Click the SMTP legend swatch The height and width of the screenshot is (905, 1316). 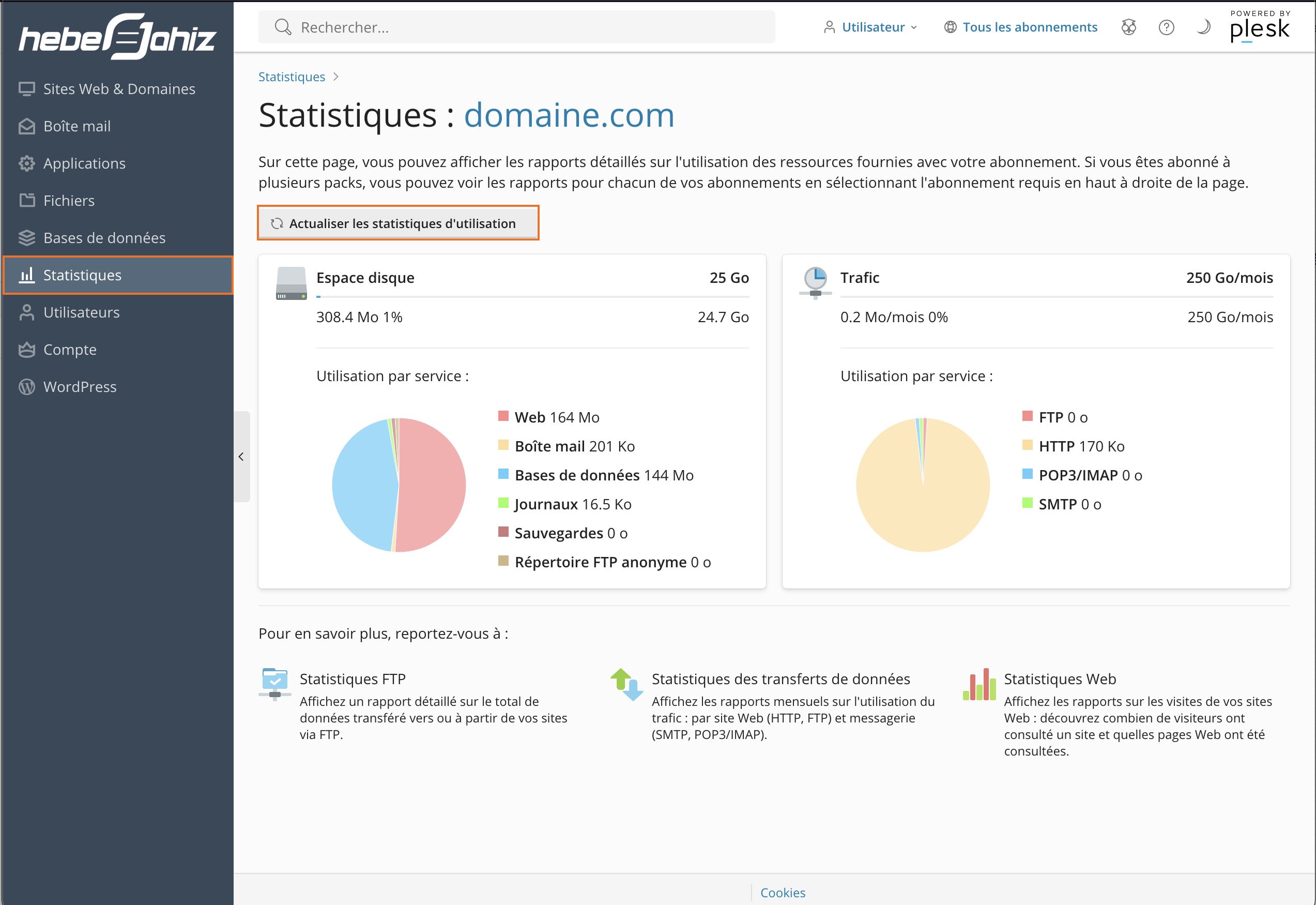pyautogui.click(x=1028, y=502)
